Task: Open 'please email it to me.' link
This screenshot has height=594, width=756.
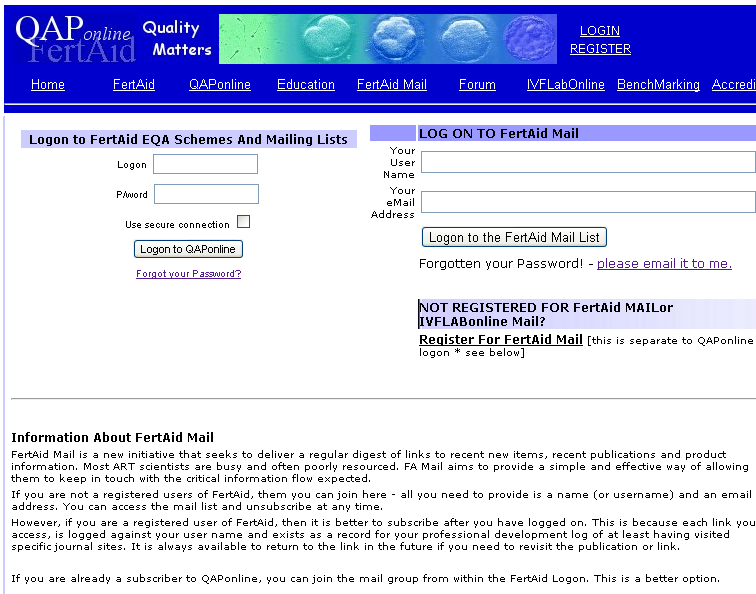Action: pyautogui.click(x=664, y=264)
